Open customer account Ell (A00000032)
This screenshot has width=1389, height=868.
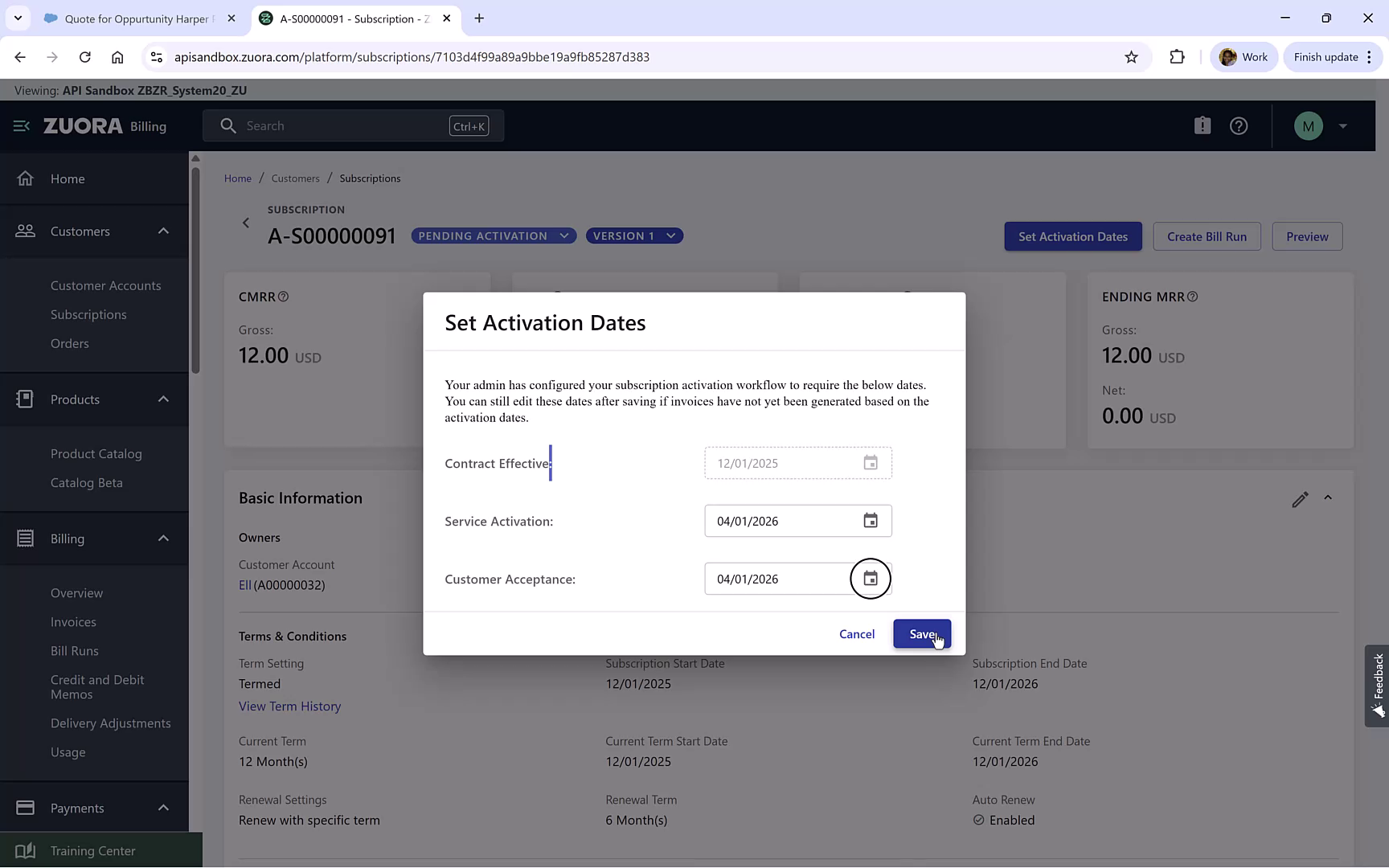point(245,585)
